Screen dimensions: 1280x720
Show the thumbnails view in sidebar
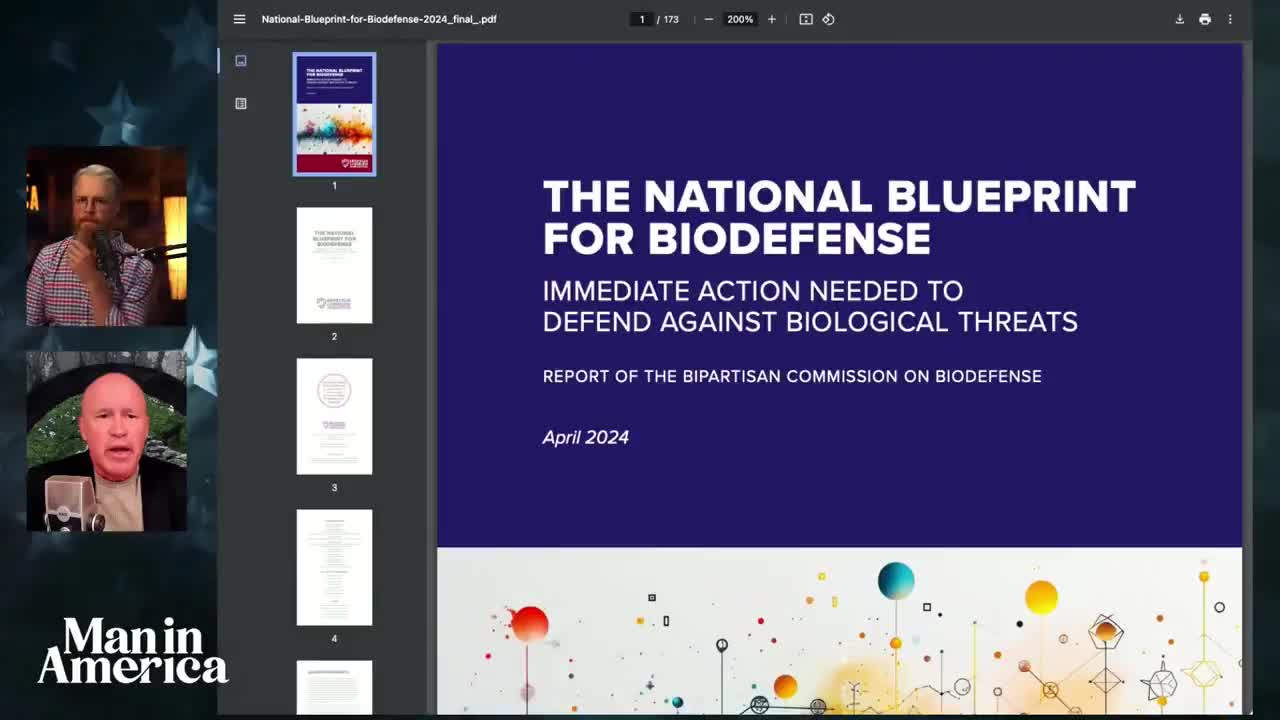[x=241, y=61]
